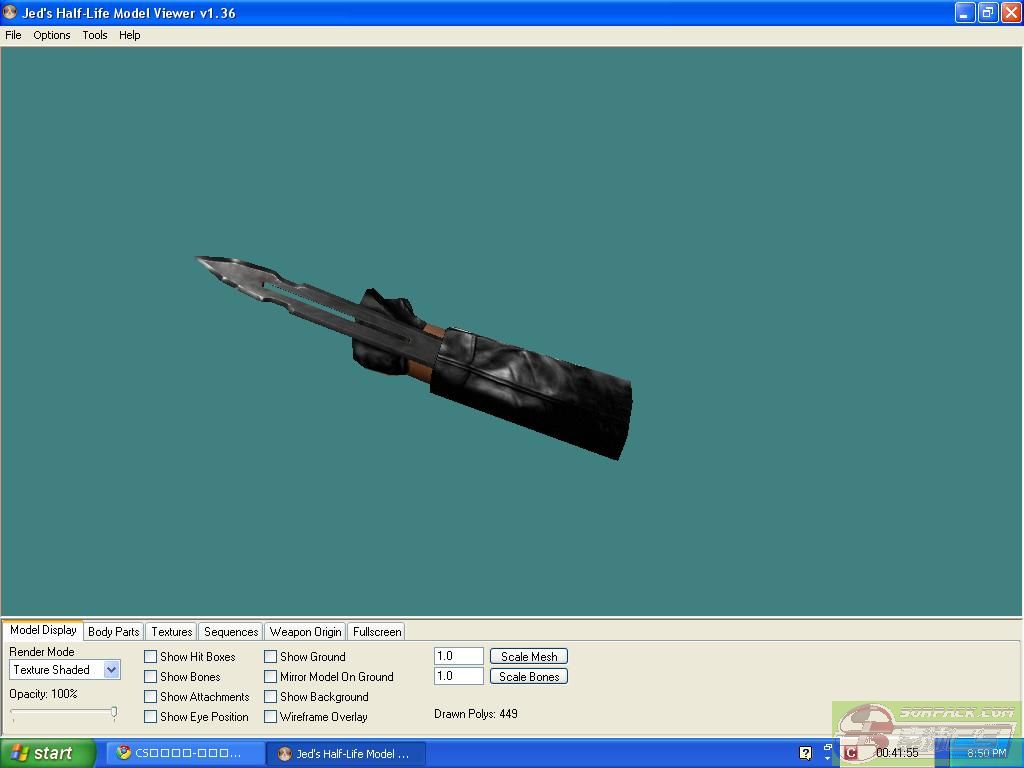
Task: Click the "Render Mode" label
Action: [x=42, y=652]
